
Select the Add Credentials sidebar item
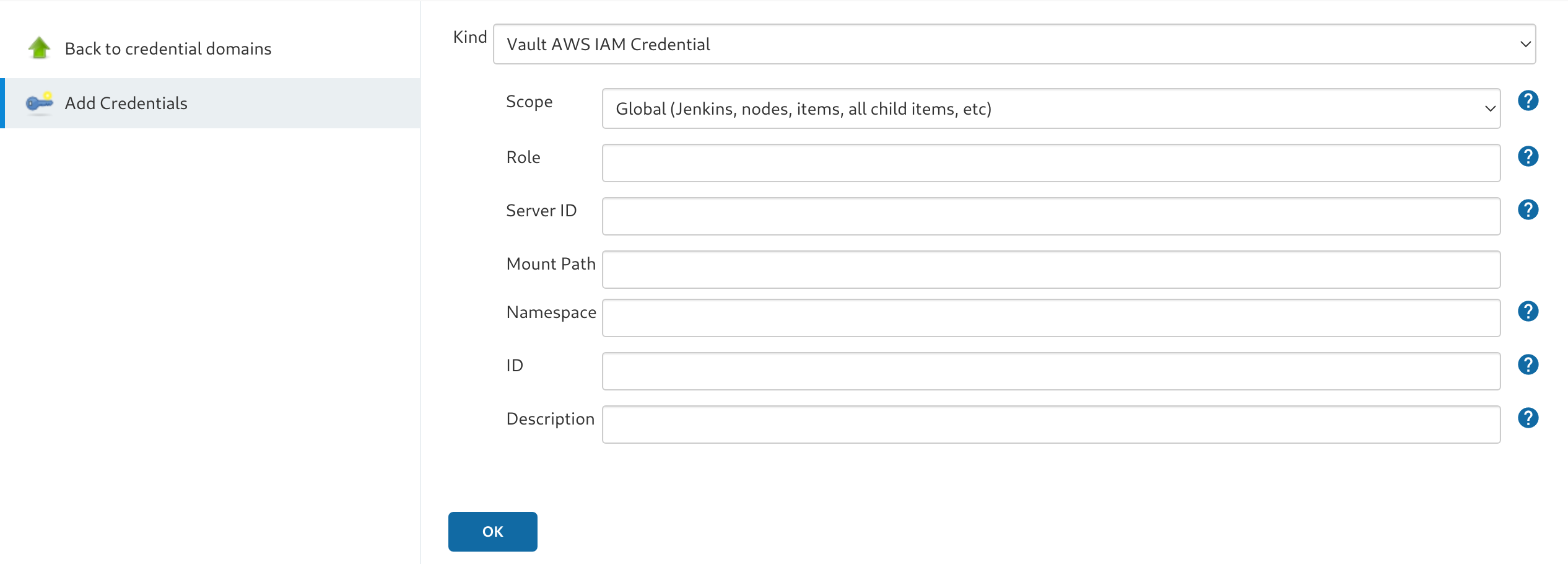(x=211, y=103)
